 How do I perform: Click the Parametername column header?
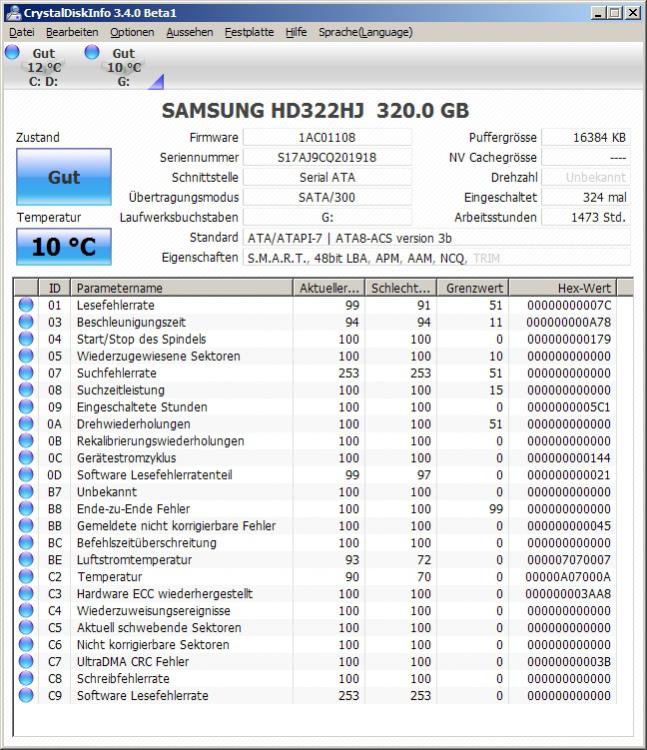182,288
